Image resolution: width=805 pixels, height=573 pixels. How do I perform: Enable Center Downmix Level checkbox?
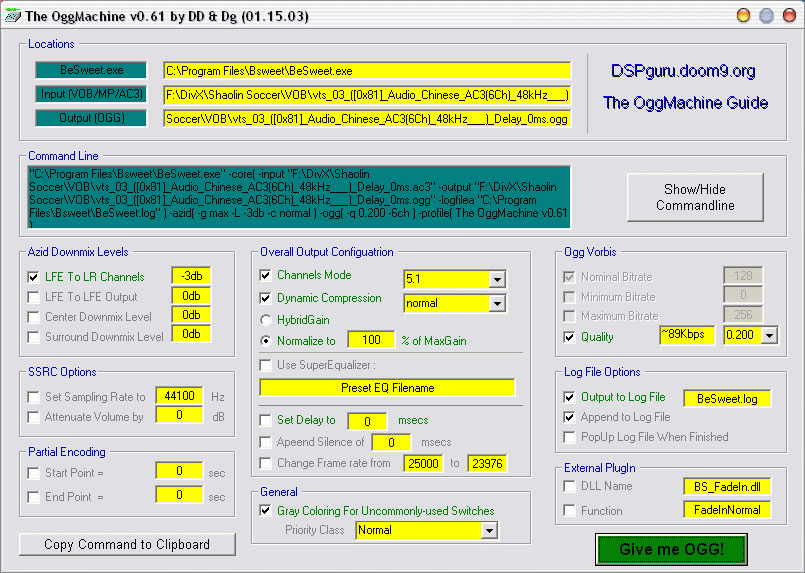coord(33,317)
